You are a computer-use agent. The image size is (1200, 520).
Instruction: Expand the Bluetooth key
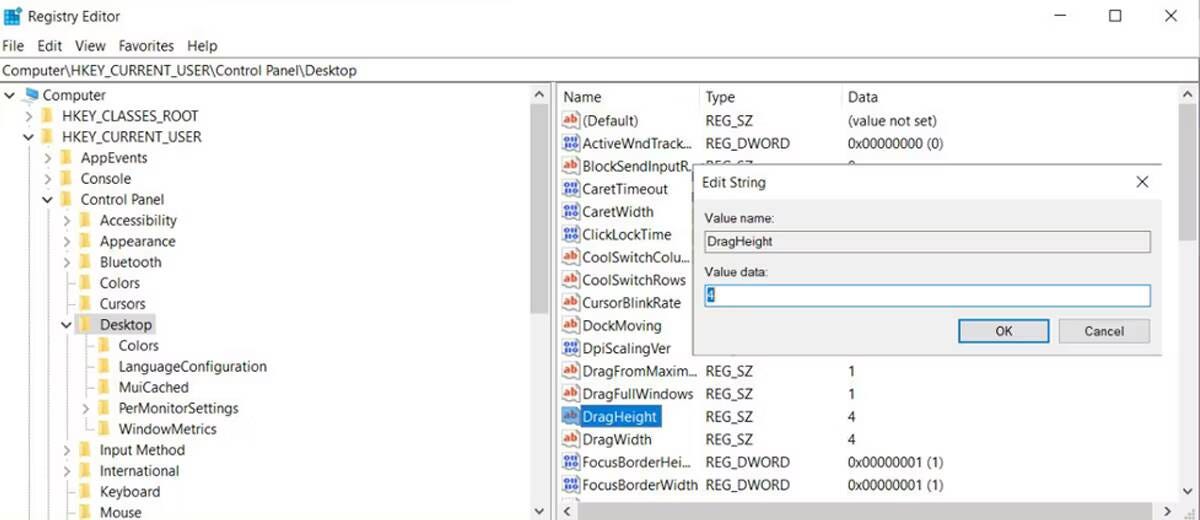pos(67,262)
